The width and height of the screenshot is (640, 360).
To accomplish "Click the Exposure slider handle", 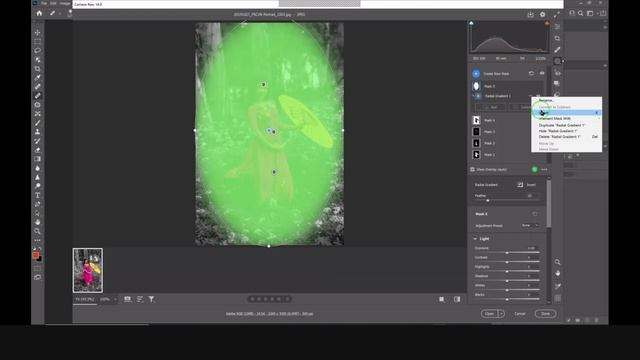I will 507,253.
